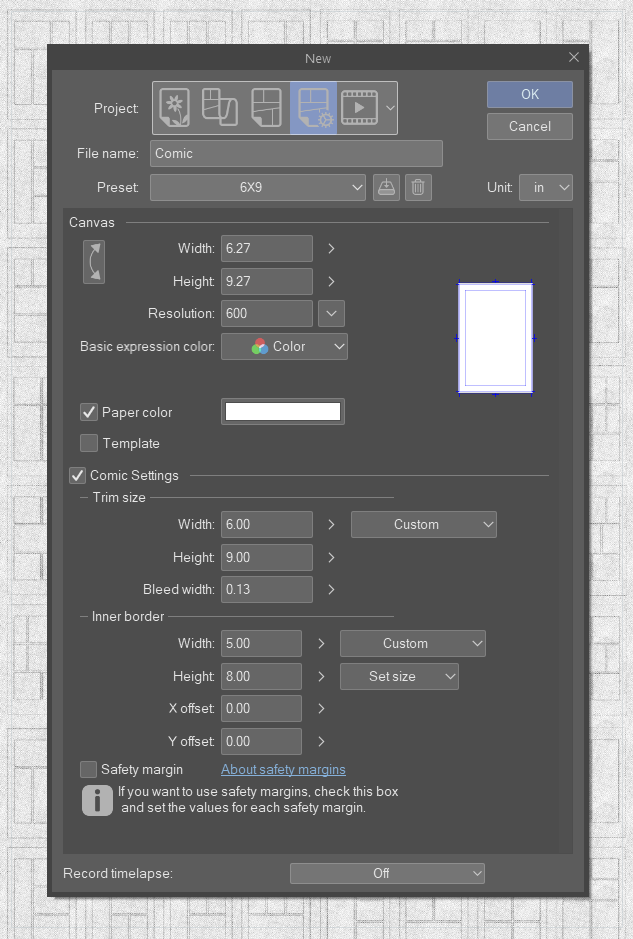Click the Canvas Height field 9.27
The image size is (633, 939).
[x=267, y=281]
